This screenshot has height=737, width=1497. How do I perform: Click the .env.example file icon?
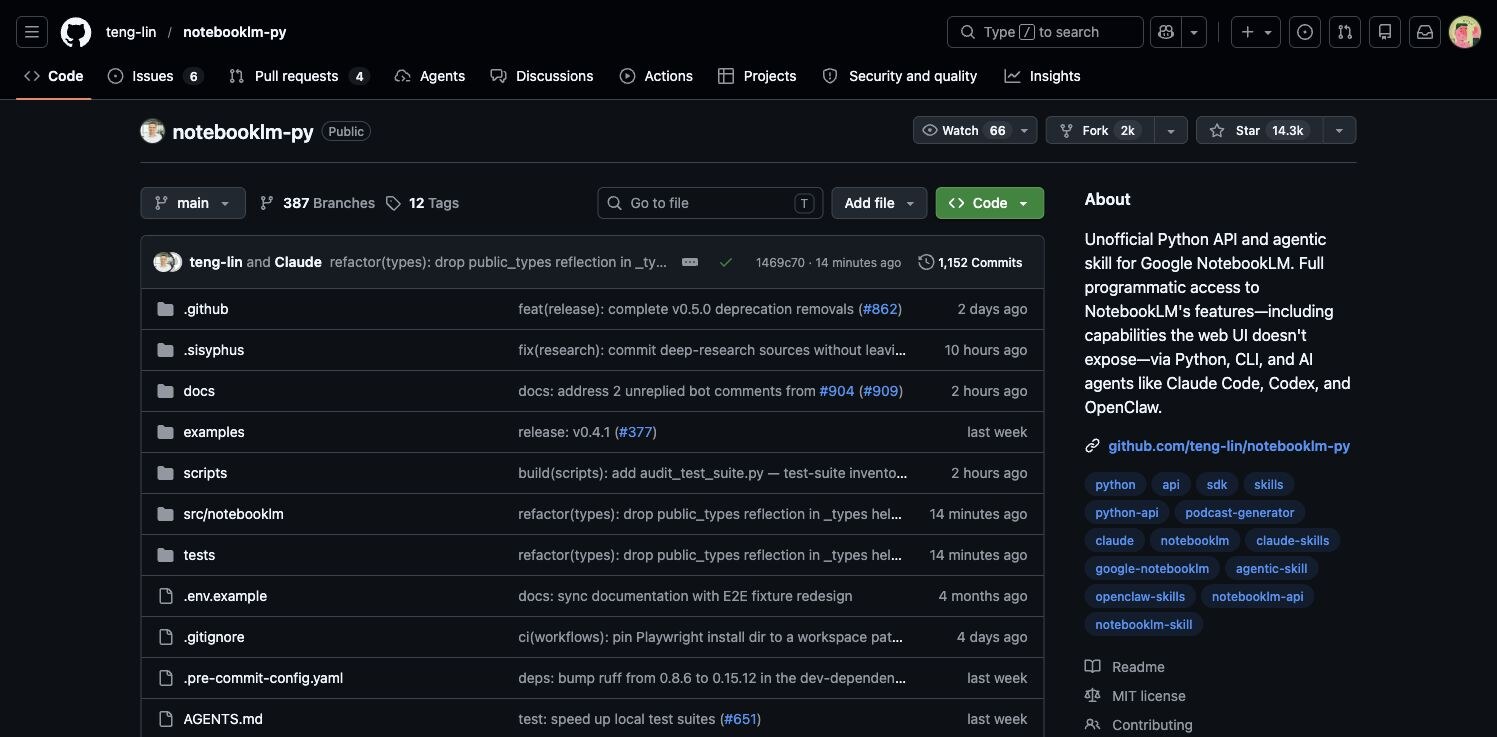tap(165, 596)
